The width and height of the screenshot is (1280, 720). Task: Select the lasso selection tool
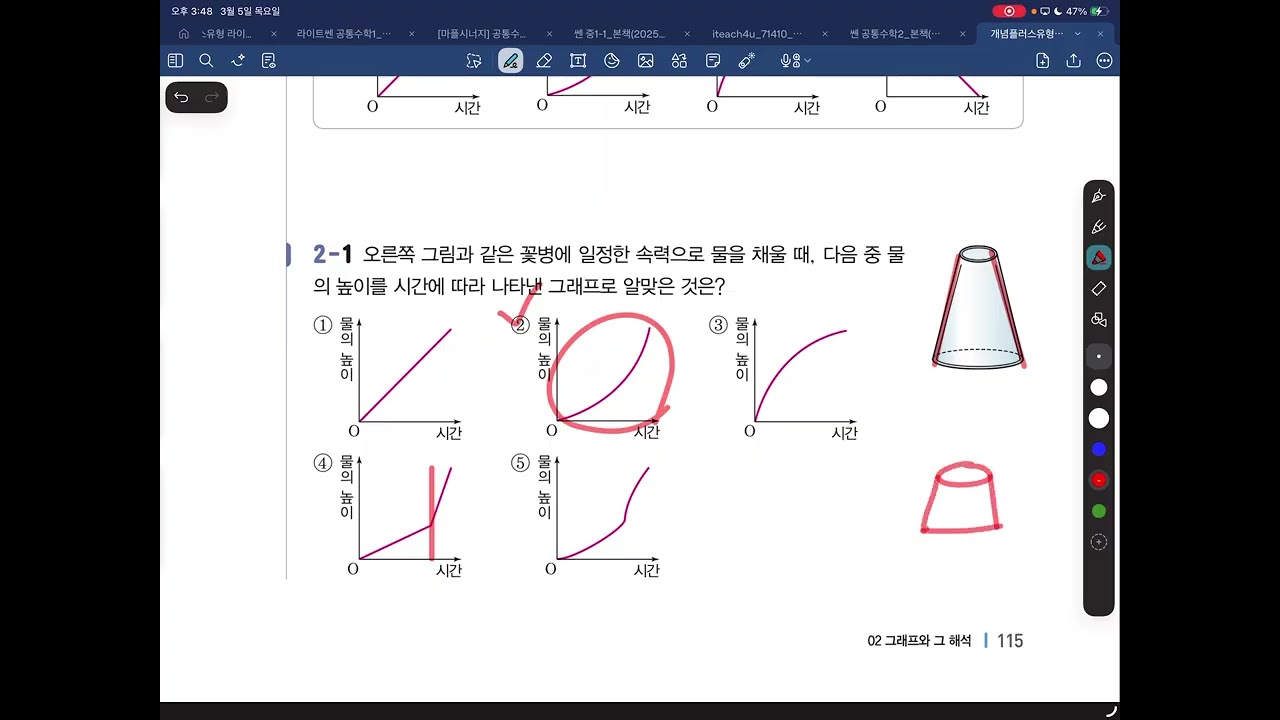(474, 61)
